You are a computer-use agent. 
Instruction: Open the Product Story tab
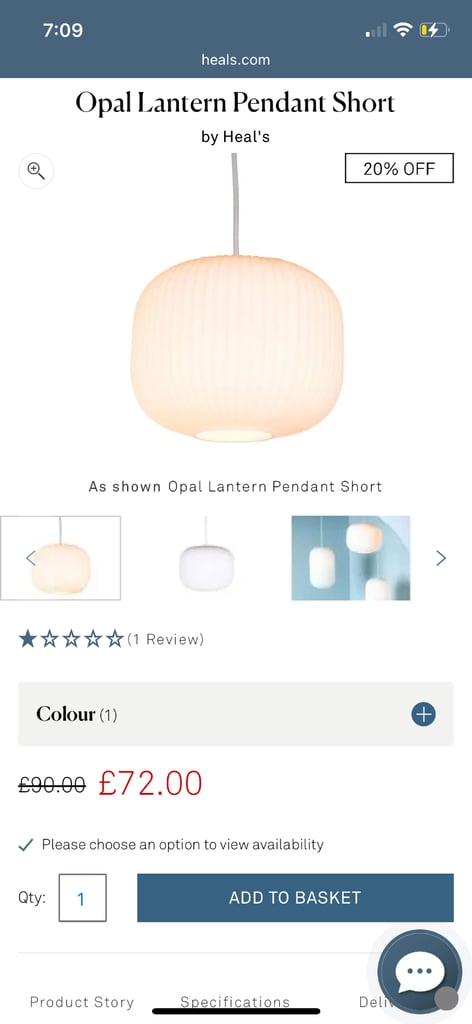[82, 1002]
